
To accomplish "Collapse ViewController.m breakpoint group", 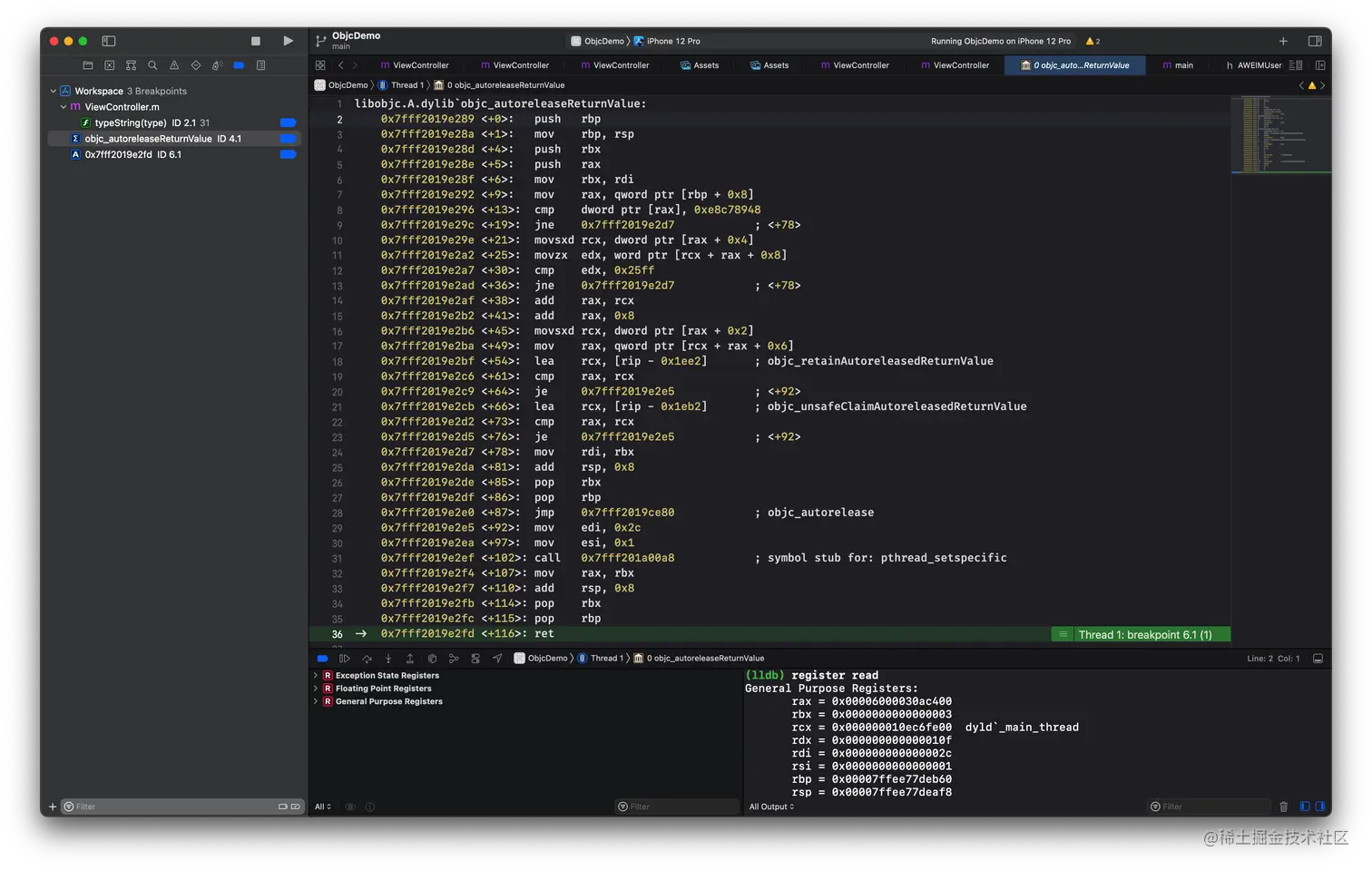I will click(64, 107).
